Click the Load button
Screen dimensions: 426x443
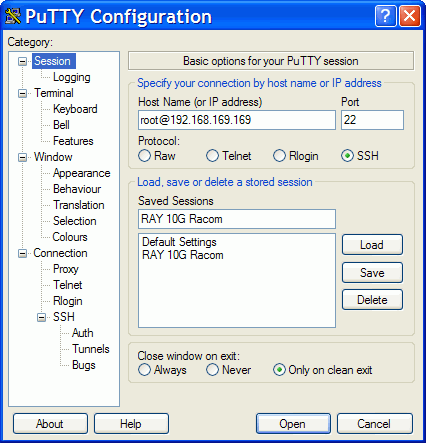coord(372,245)
